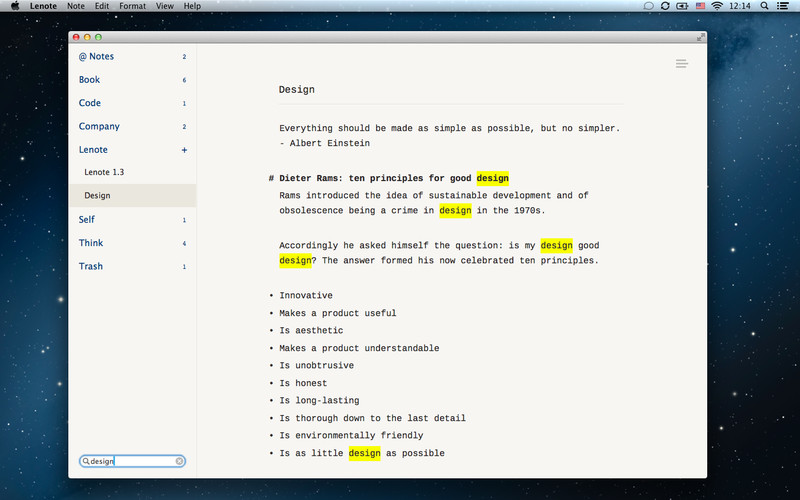Click the 12:14 clock in menu bar
800x500 pixels.
[740, 6]
